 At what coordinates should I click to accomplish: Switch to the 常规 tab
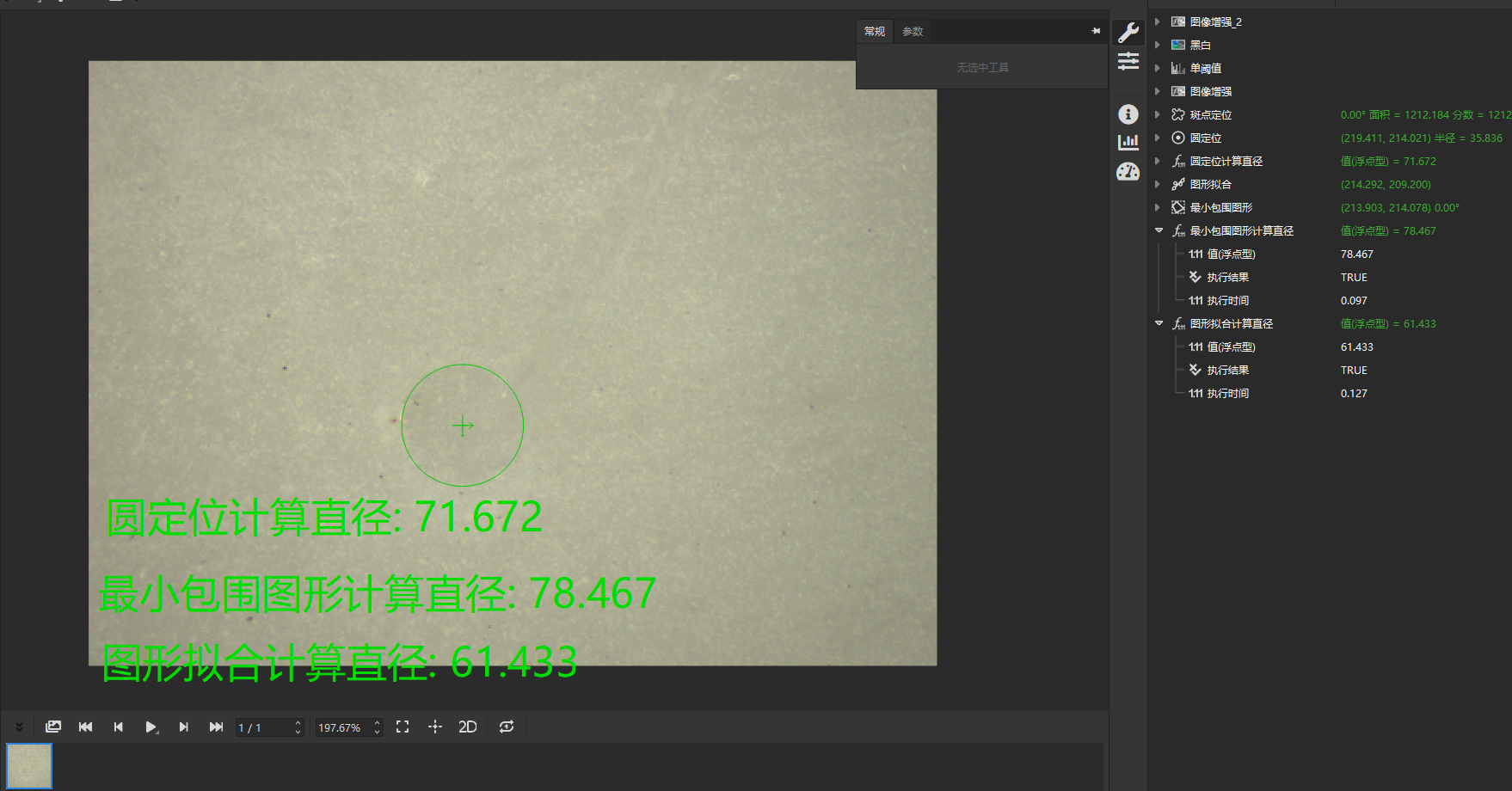coord(875,32)
